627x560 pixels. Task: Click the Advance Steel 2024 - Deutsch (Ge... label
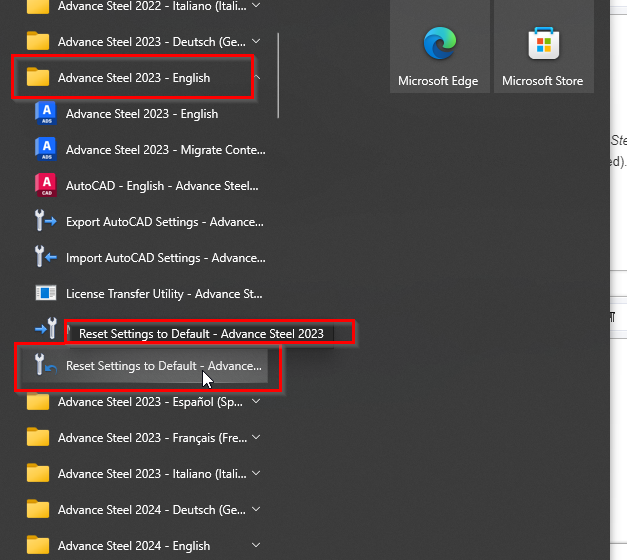pyautogui.click(x=152, y=510)
